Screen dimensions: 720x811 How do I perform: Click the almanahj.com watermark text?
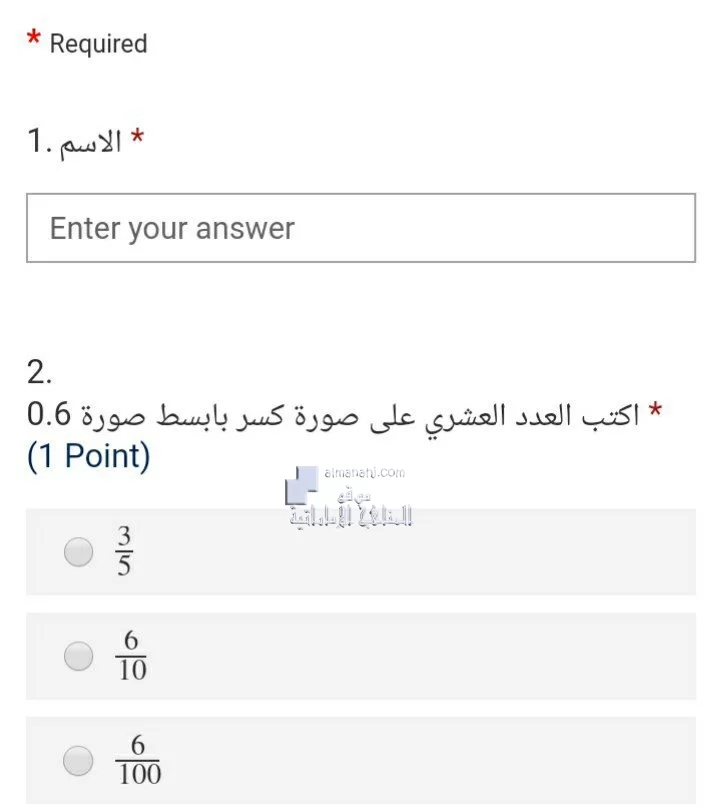(365, 473)
